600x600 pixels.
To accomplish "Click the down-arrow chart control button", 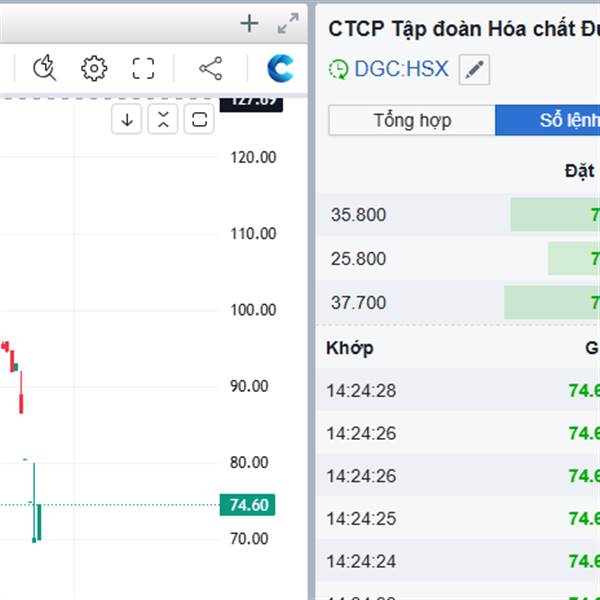I will point(127,120).
